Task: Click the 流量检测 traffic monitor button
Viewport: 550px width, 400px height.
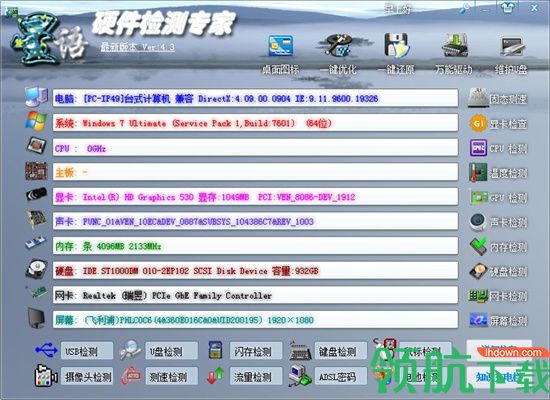Action: (256, 376)
